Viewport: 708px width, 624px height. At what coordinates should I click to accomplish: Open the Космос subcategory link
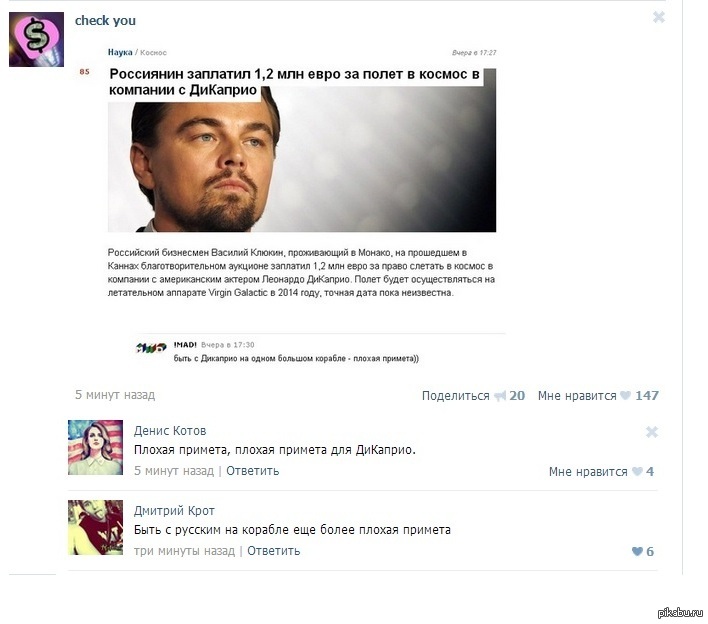point(153,53)
